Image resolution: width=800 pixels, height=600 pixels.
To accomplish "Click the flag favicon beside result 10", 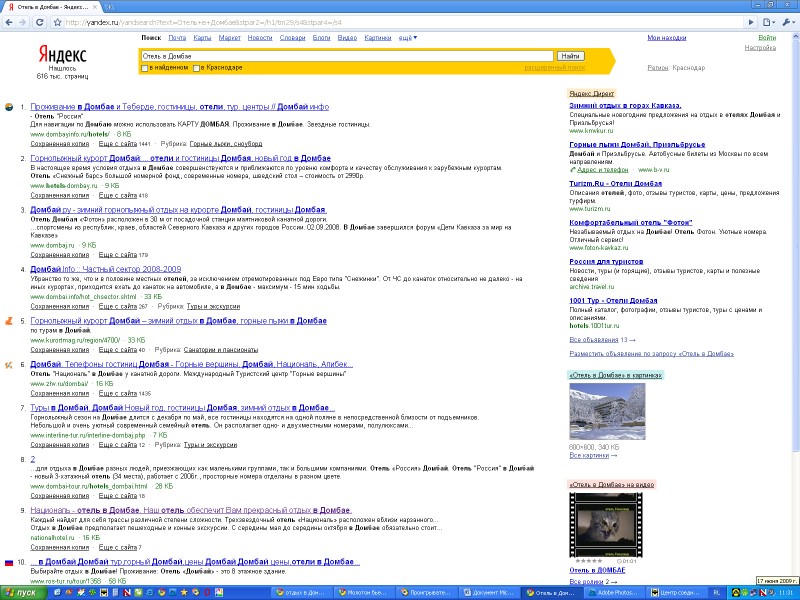I will tap(9, 563).
